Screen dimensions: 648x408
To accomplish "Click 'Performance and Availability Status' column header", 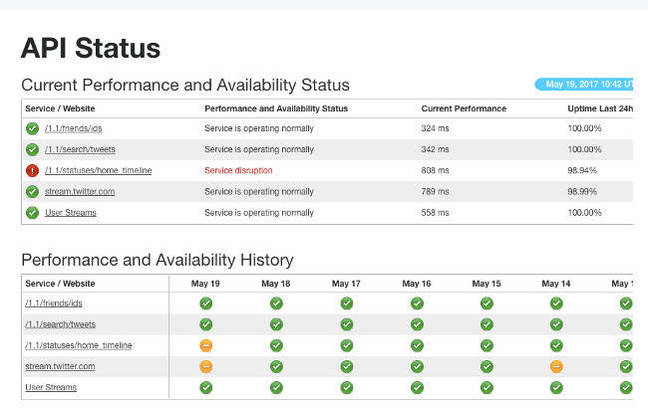I will click(276, 108).
